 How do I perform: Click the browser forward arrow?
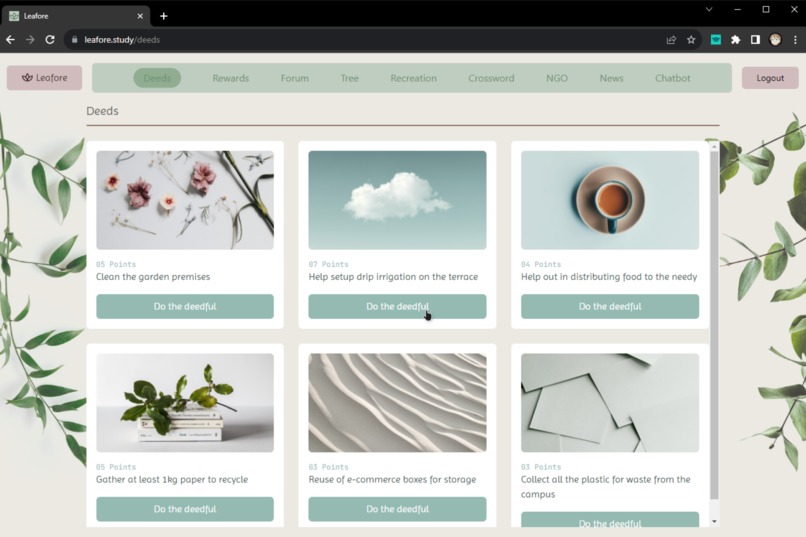[30, 40]
